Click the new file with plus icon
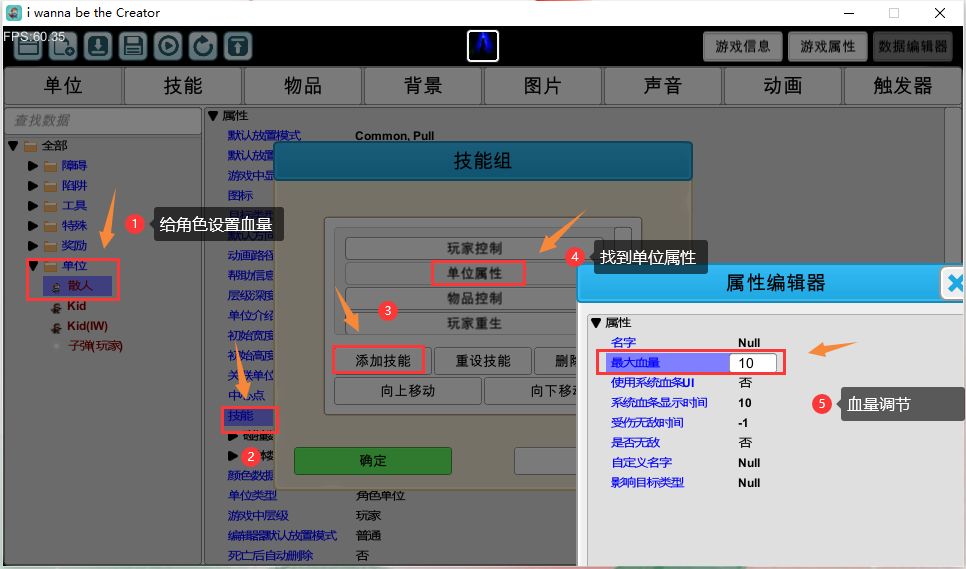 pos(63,46)
